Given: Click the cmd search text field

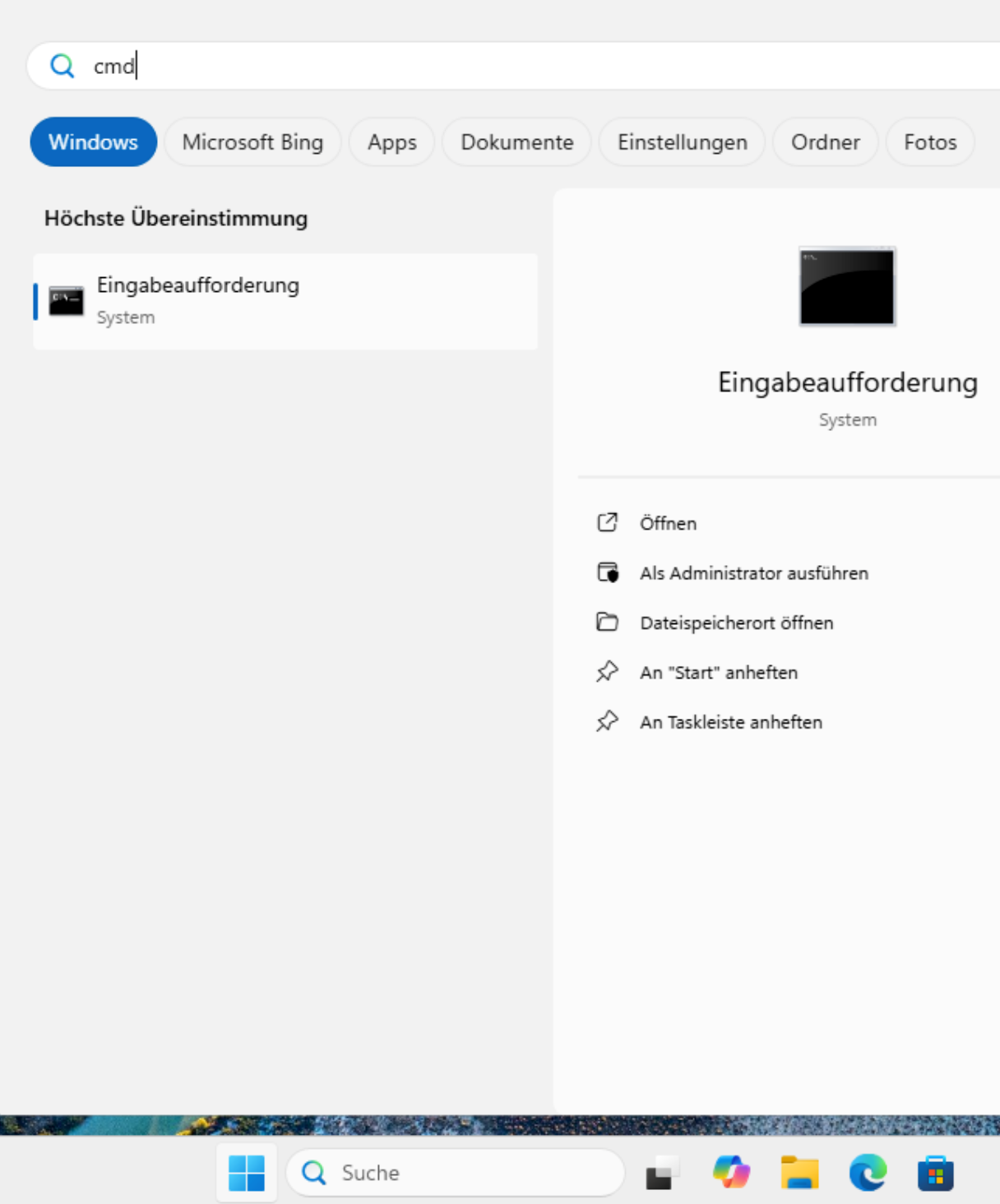Looking at the screenshot, I should (x=493, y=66).
